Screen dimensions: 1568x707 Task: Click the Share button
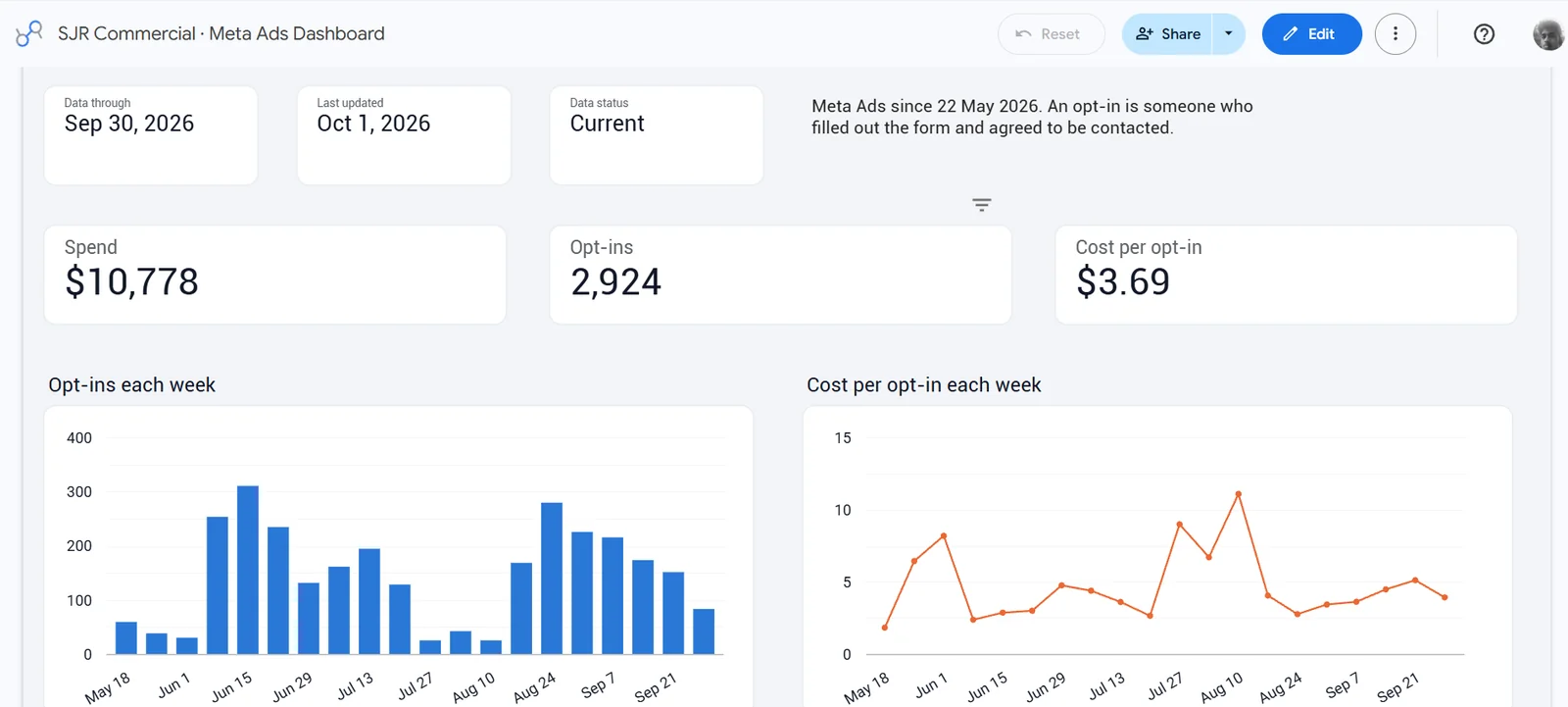coord(1167,33)
